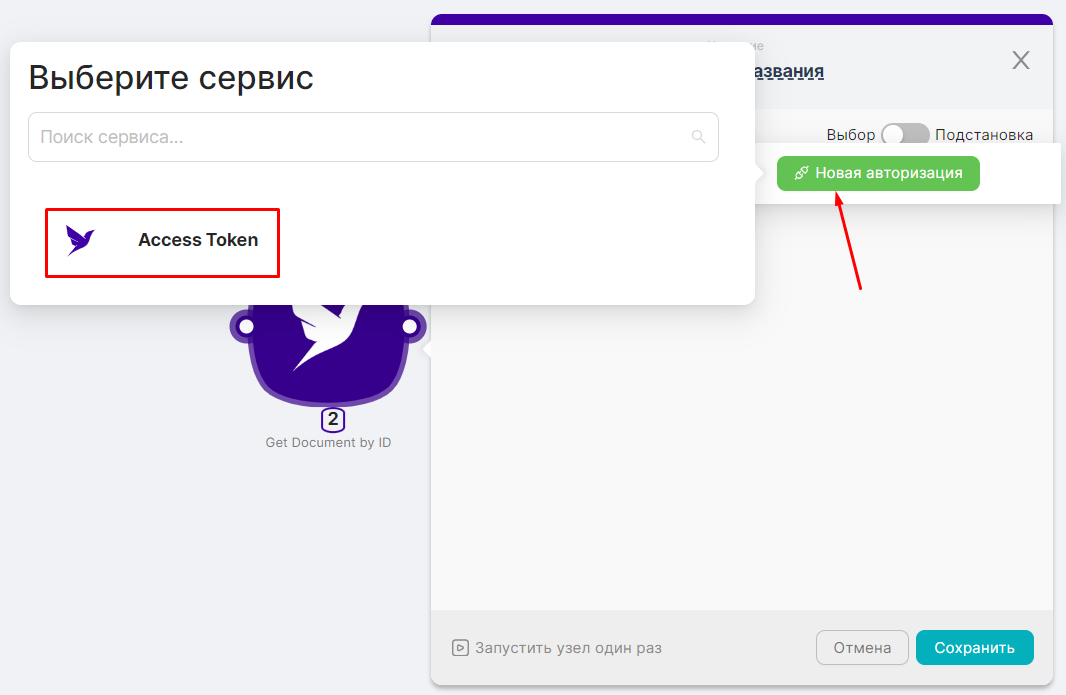1066x695 pixels.
Task: Click the play icon next to Запустить узел
Action: click(460, 647)
